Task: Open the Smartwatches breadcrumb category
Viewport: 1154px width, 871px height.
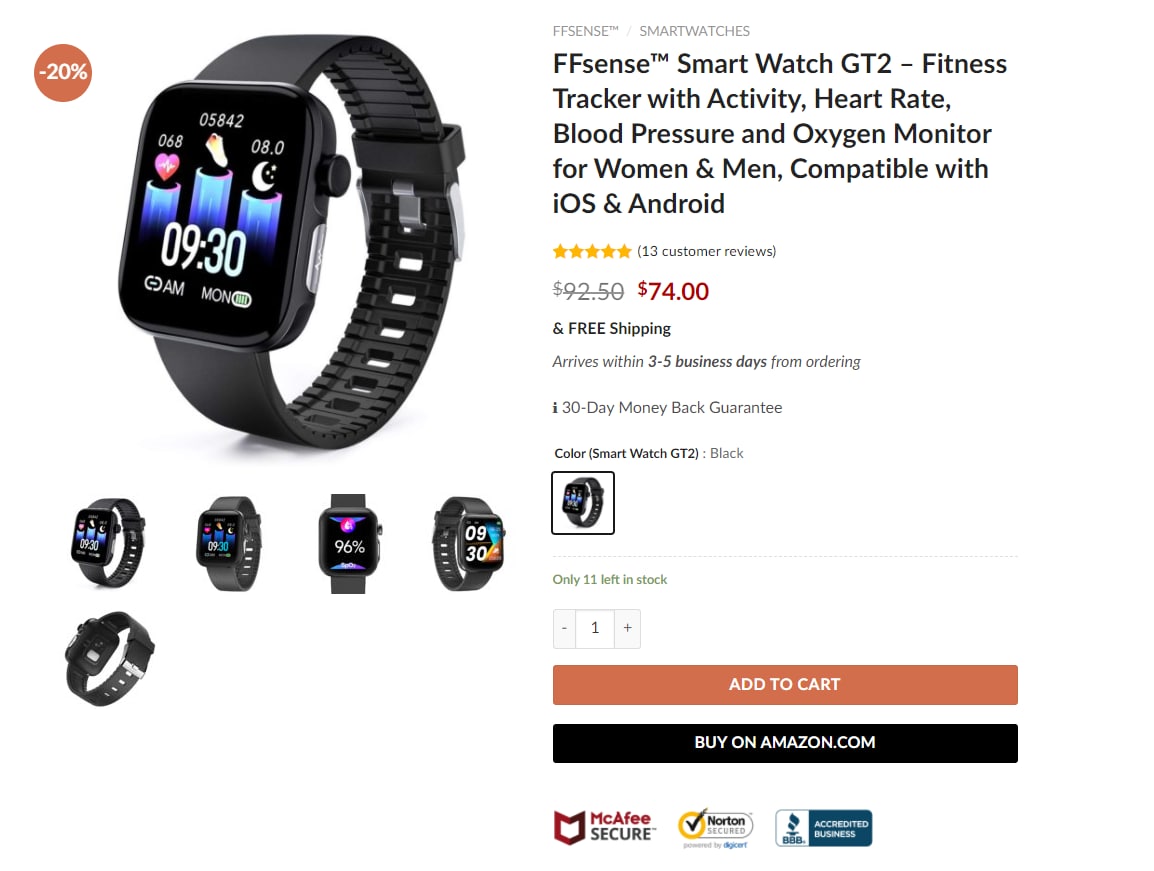Action: tap(694, 31)
